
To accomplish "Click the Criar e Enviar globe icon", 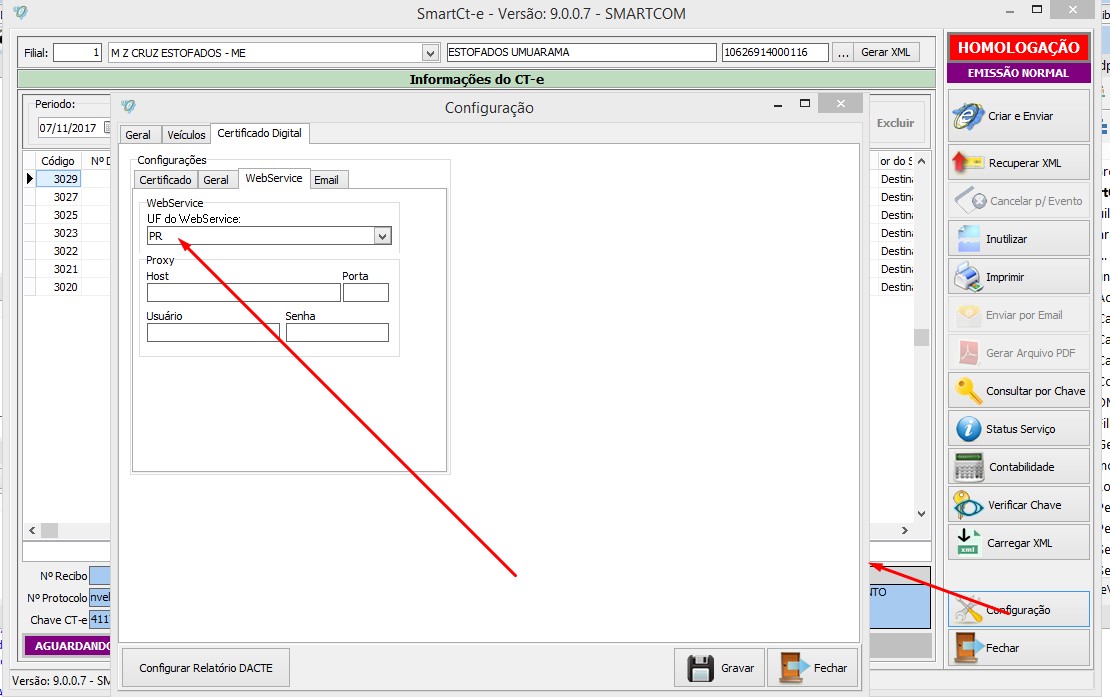I will 968,116.
